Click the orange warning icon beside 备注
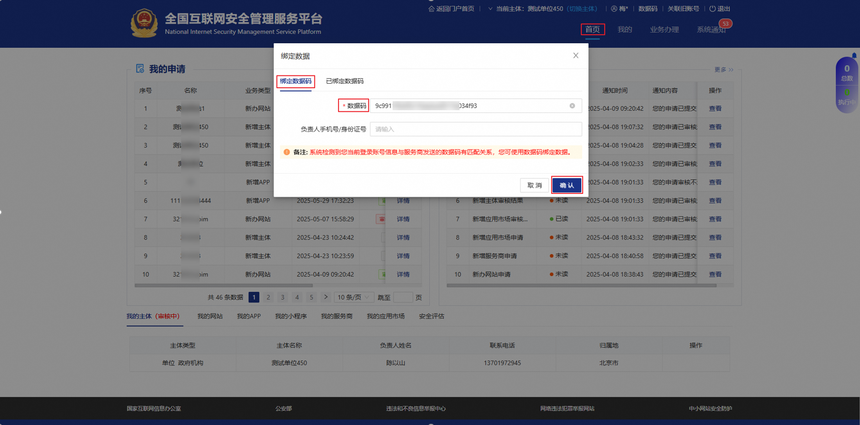Image resolution: width=860 pixels, height=425 pixels. 287,152
